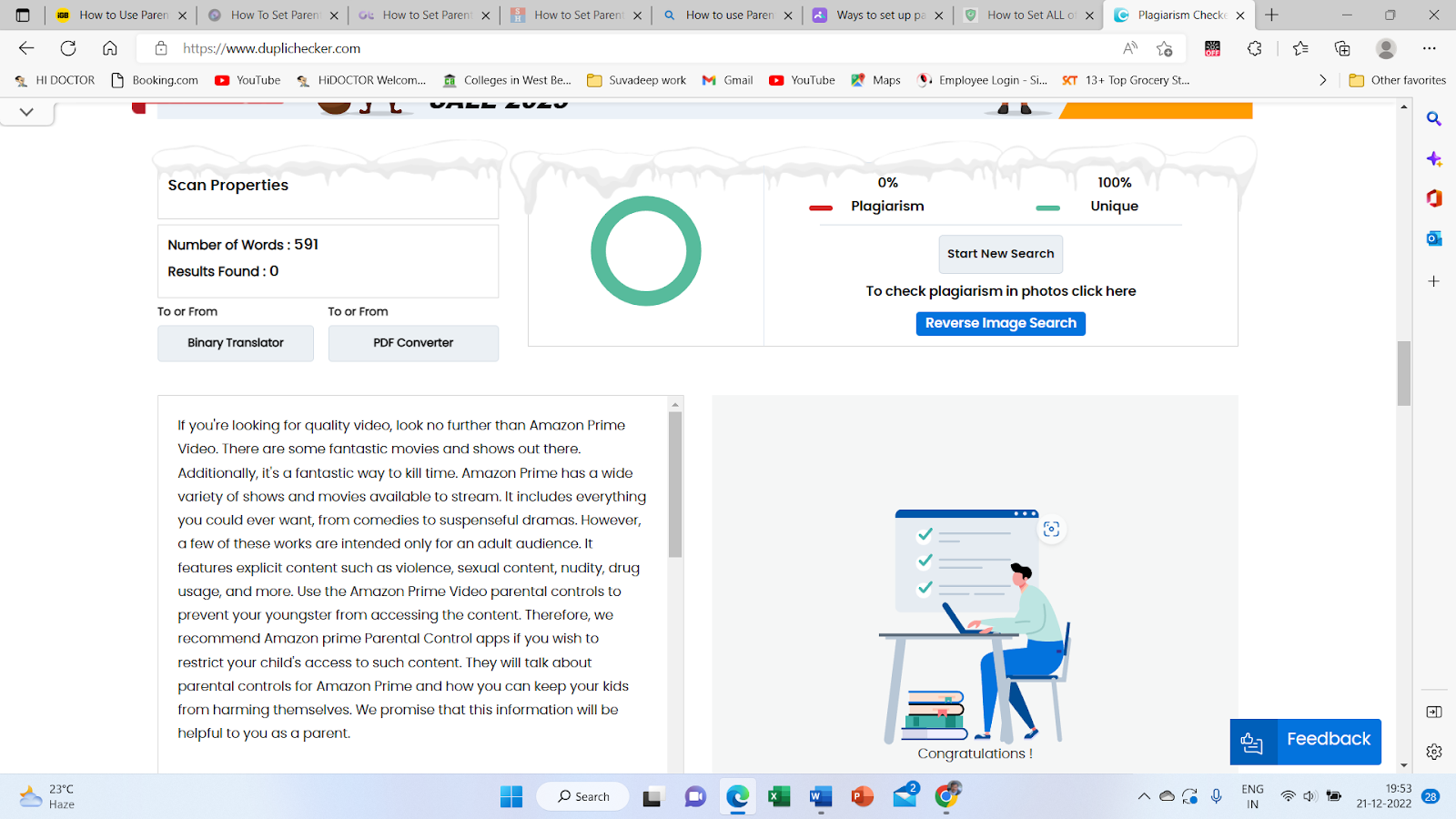Open the tab actions menu icon

click(23, 15)
